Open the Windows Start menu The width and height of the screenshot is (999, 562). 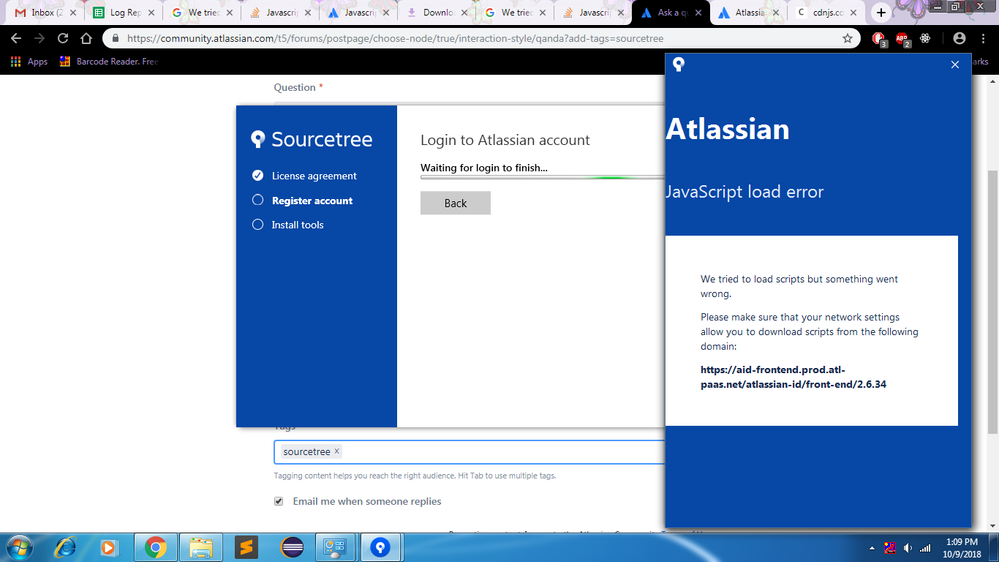(x=19, y=547)
